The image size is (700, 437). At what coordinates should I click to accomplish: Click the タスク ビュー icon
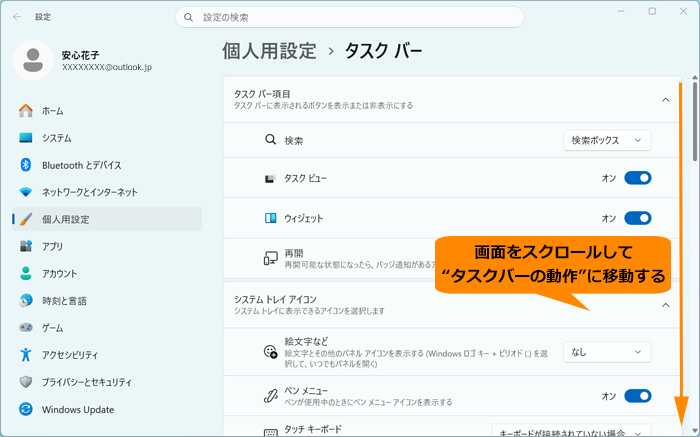pos(270,179)
